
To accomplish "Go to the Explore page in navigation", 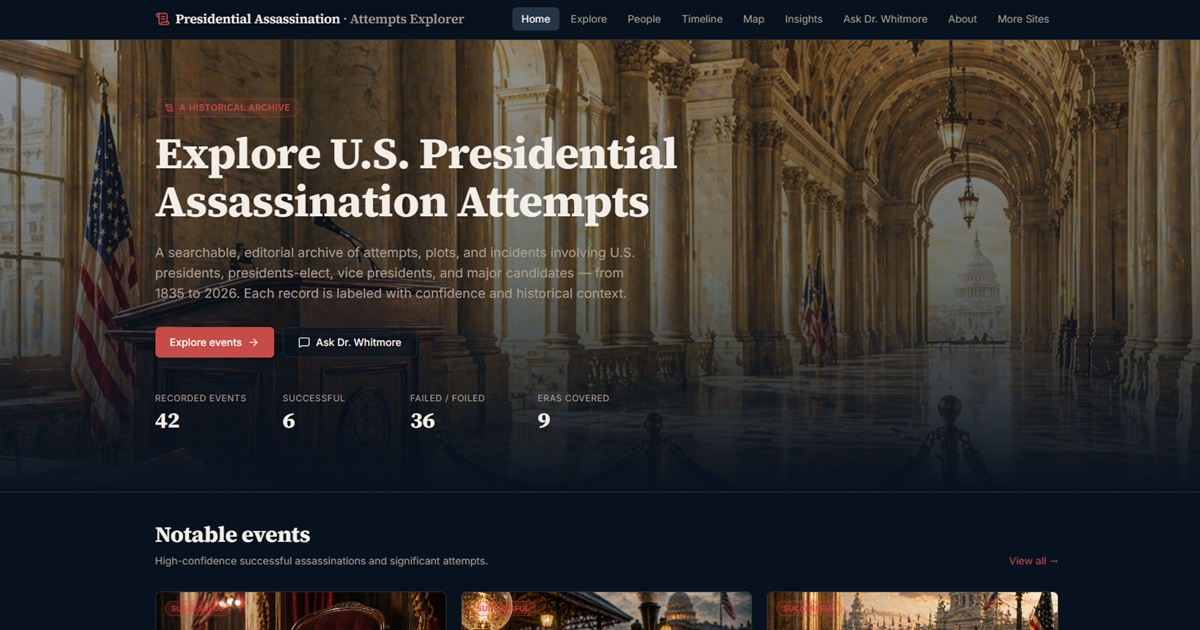I will (588, 19).
